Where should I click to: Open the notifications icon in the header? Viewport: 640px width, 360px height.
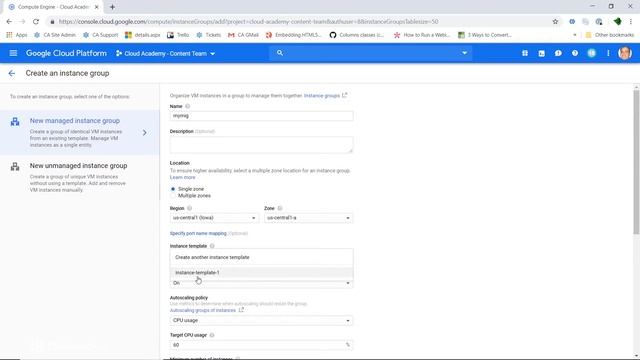[x=591, y=53]
